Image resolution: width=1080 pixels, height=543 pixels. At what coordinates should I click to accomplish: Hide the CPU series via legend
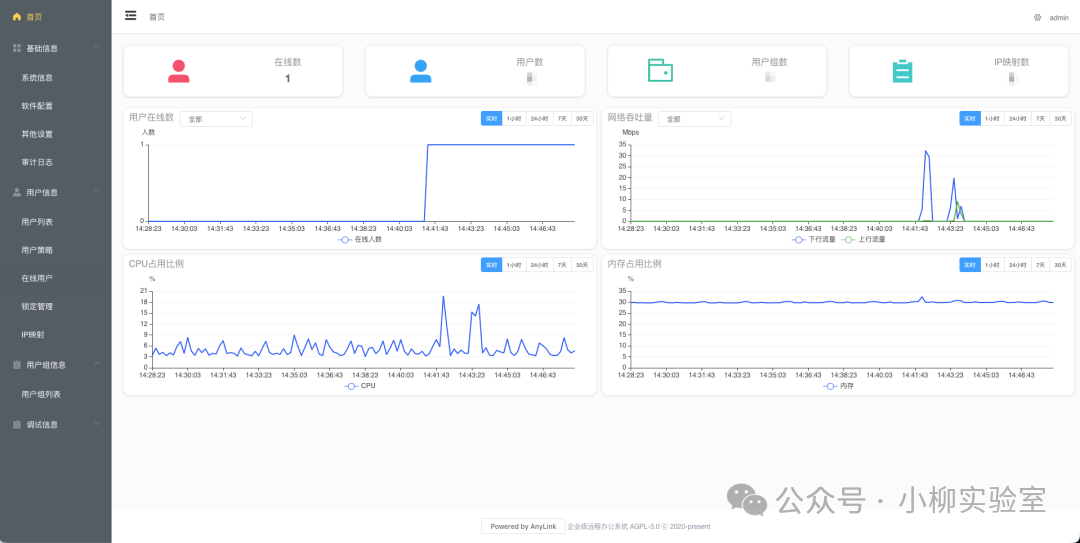pyautogui.click(x=360, y=385)
